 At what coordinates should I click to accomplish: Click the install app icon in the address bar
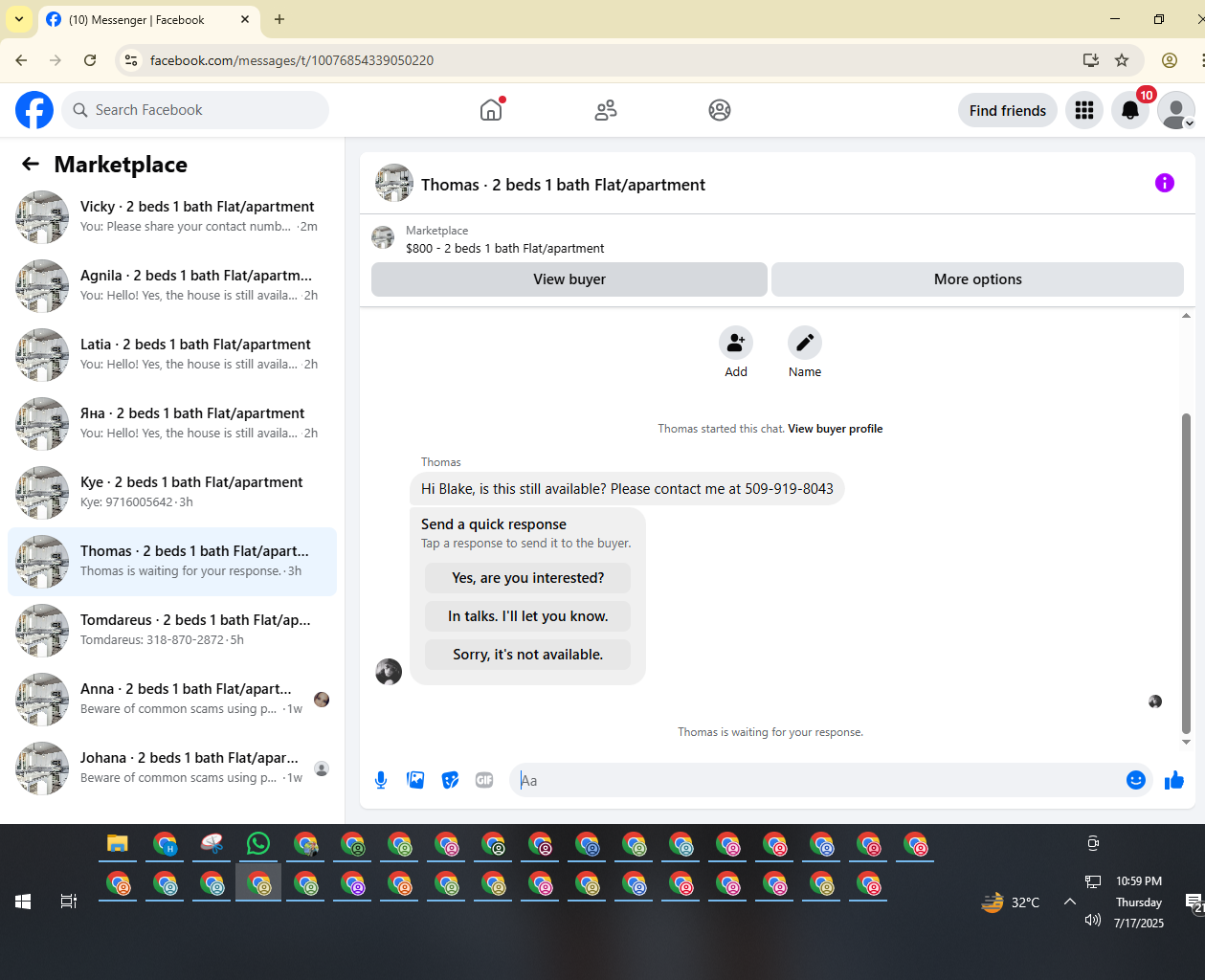click(x=1090, y=60)
